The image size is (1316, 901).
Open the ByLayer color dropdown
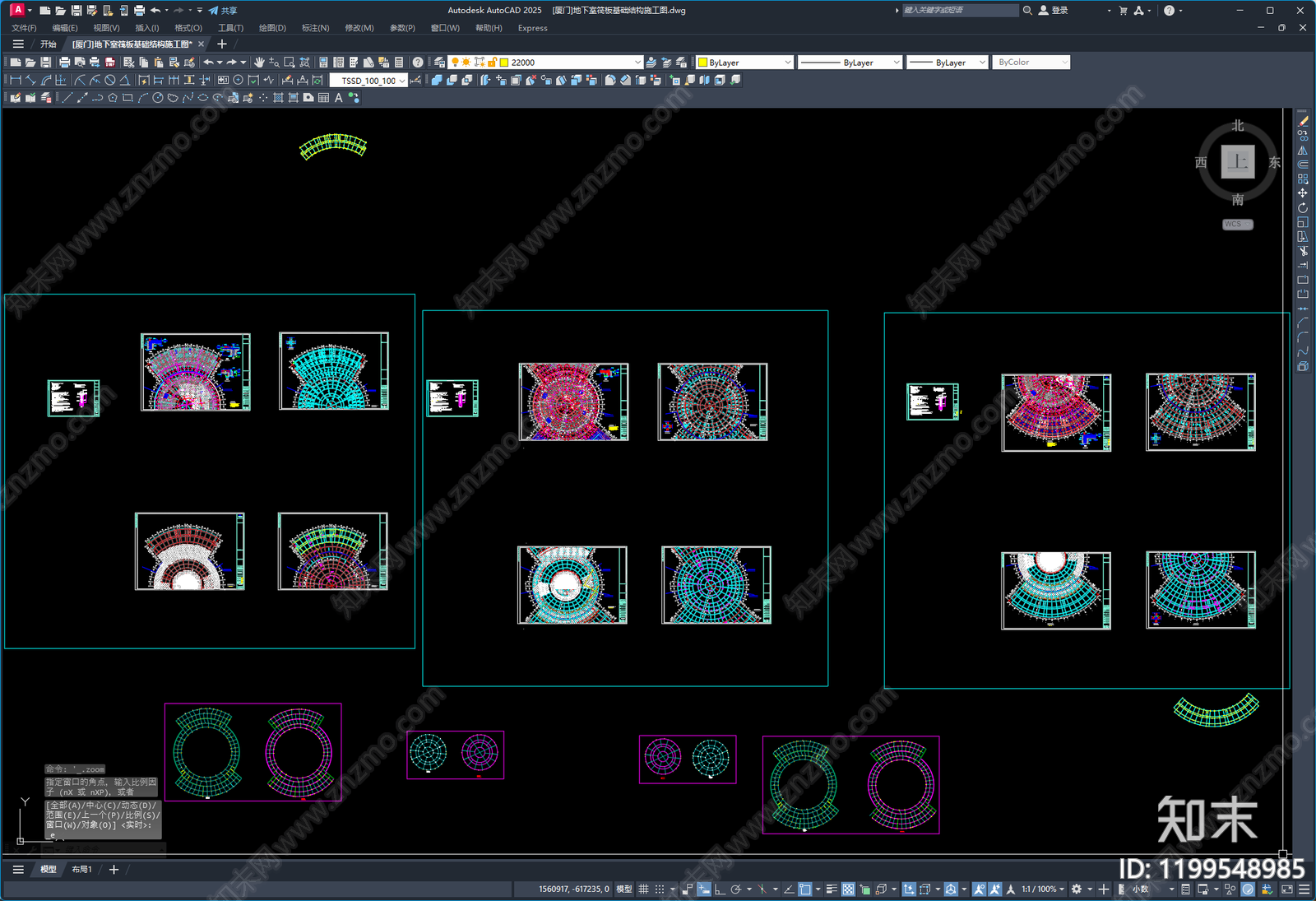coord(744,63)
